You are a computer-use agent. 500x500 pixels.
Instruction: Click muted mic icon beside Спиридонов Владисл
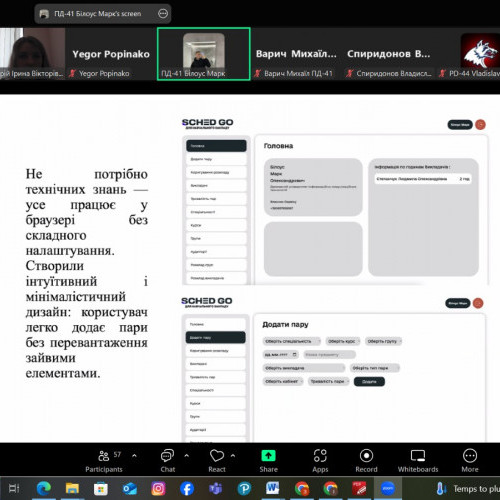click(349, 73)
